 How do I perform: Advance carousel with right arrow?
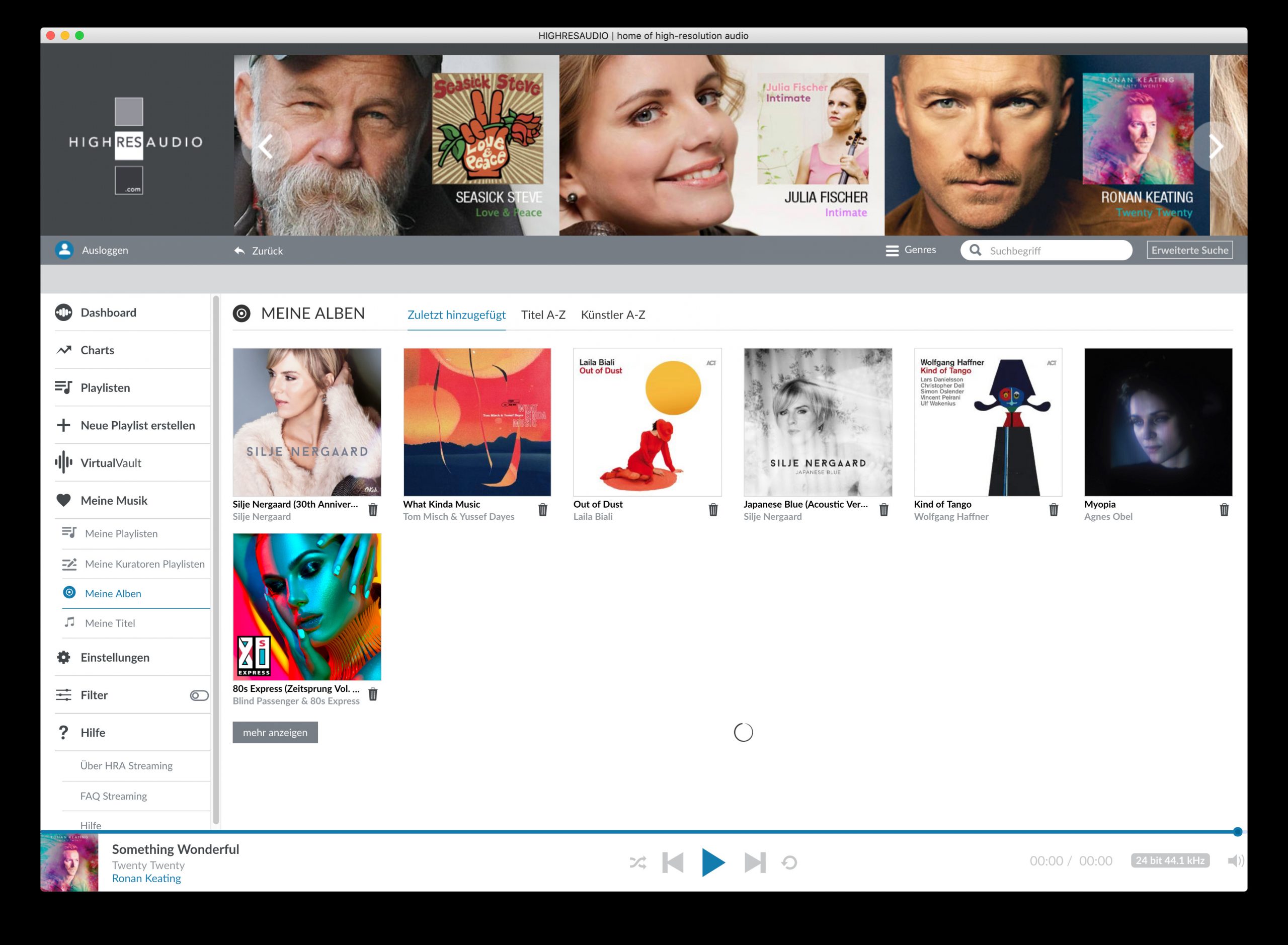[1217, 146]
